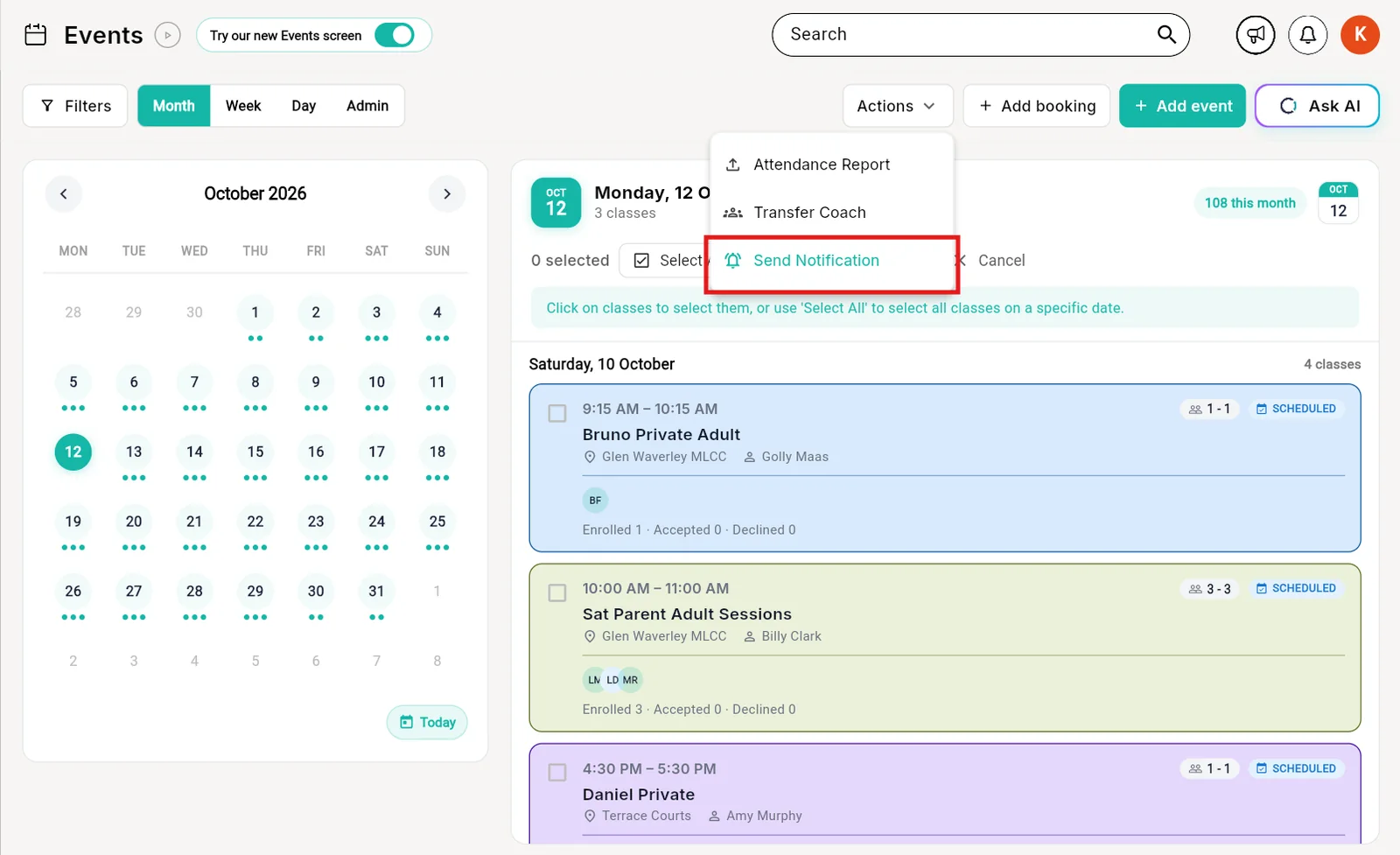Screen dimensions: 1400x855
Task: Click the MR attendee avatar
Action: [x=631, y=680]
